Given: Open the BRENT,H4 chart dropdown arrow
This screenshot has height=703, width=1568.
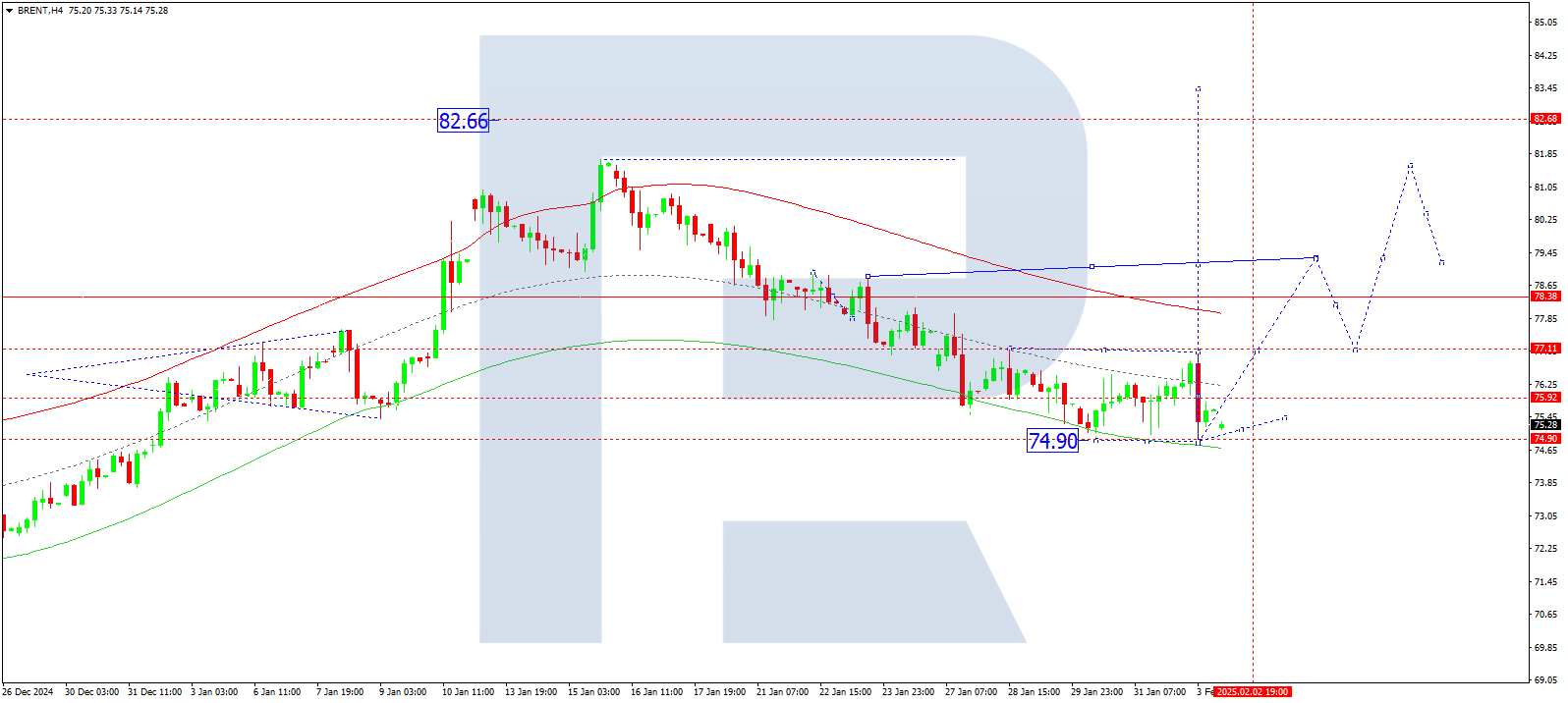Looking at the screenshot, I should [x=9, y=11].
